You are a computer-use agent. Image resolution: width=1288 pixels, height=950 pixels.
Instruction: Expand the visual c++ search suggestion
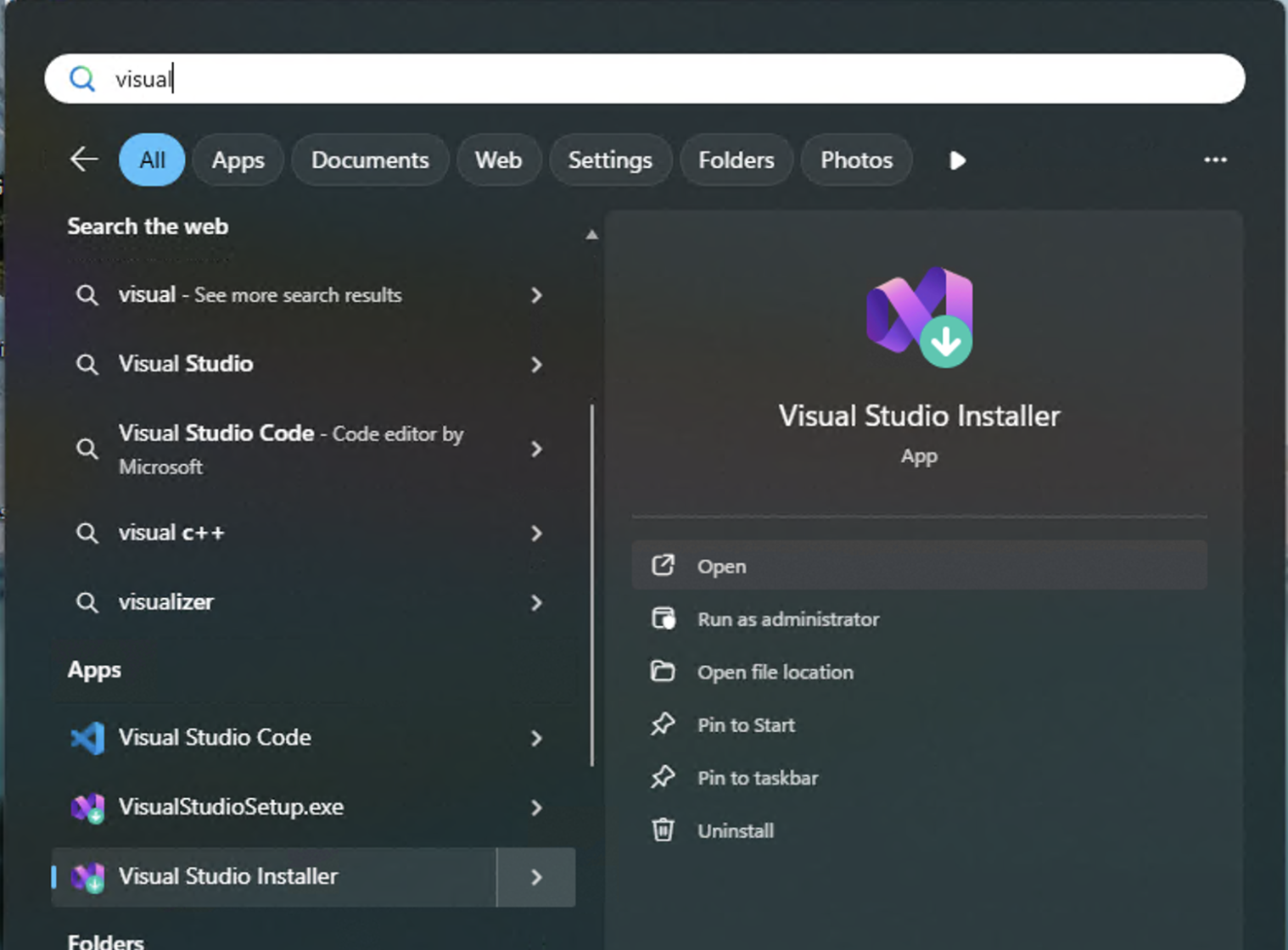[536, 533]
